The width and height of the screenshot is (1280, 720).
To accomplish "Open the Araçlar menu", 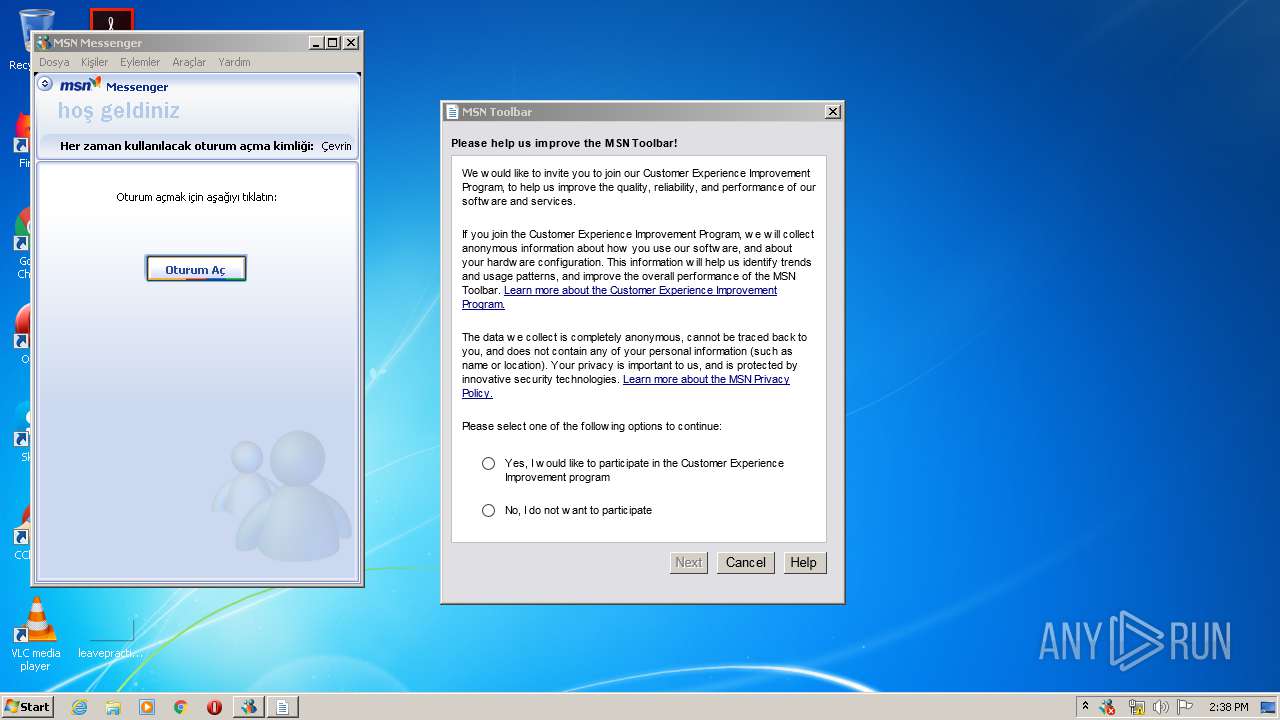I will [189, 62].
